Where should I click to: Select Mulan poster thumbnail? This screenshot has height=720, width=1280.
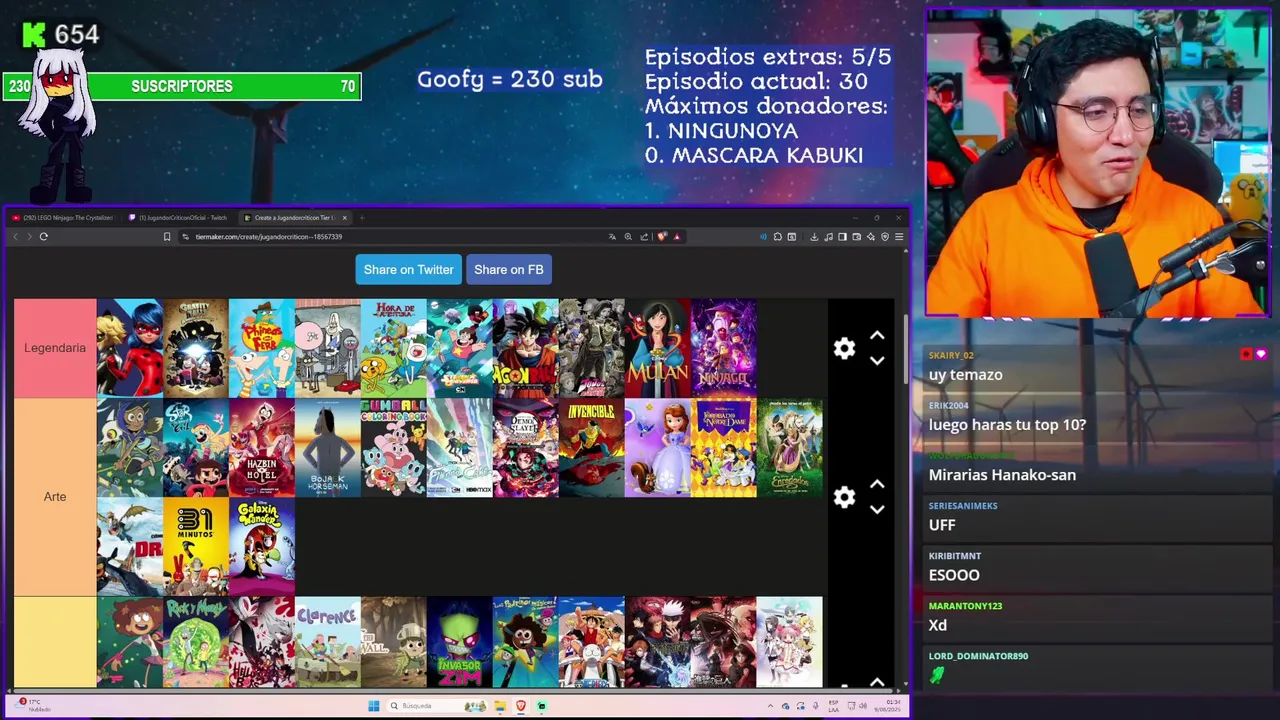tap(658, 348)
